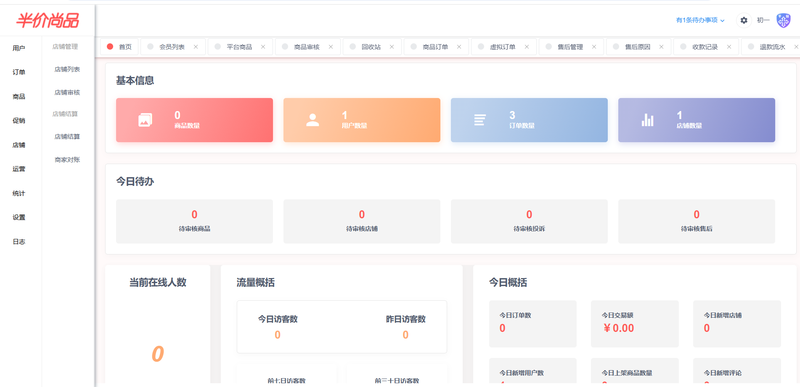Close the 平台商品 tab

pos(263,47)
